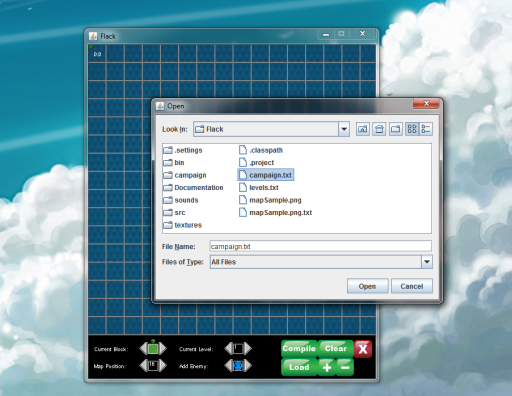Click the Clear button in Flack window

coord(336,349)
